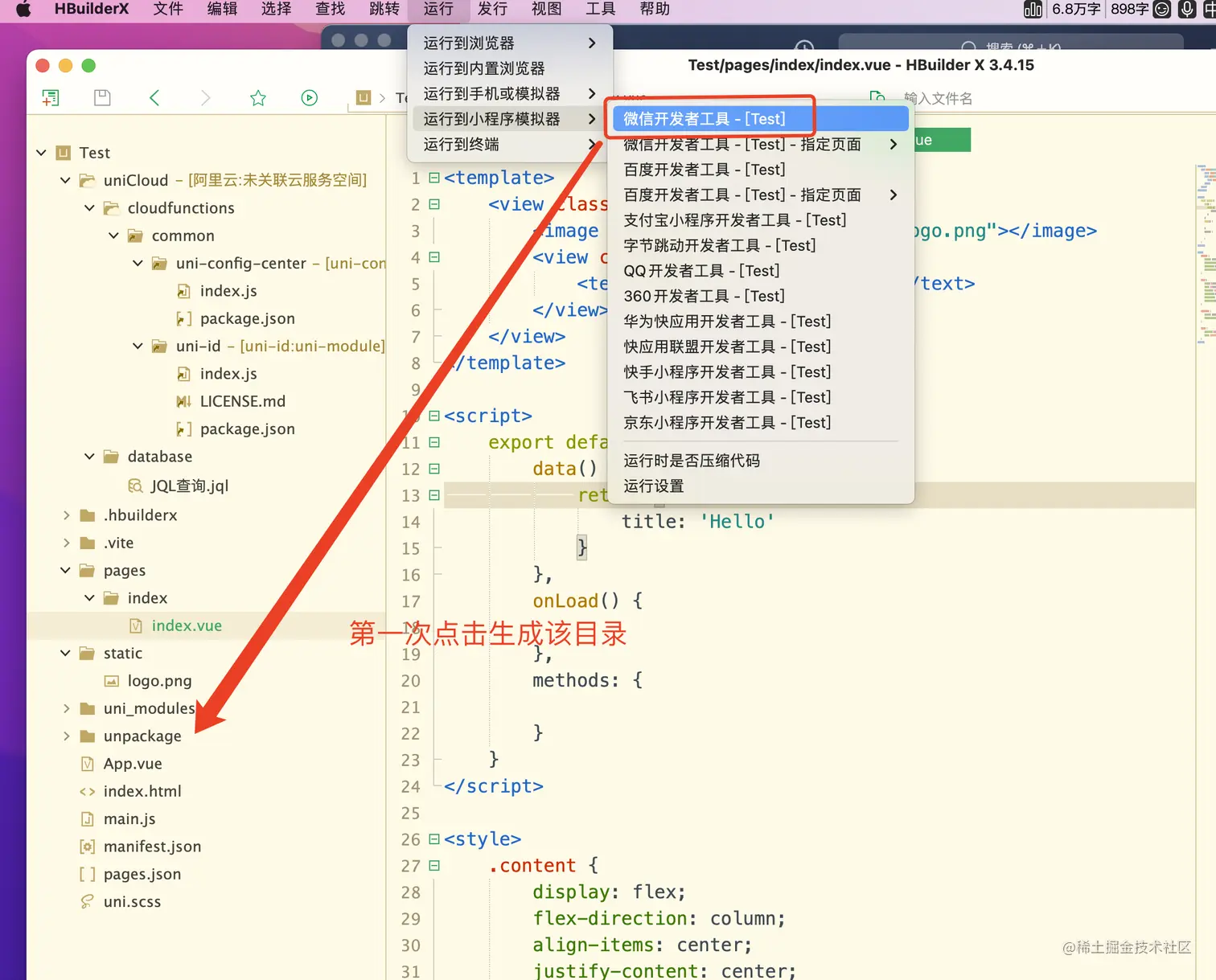
Task: Collapse the static folder
Action: (x=65, y=654)
